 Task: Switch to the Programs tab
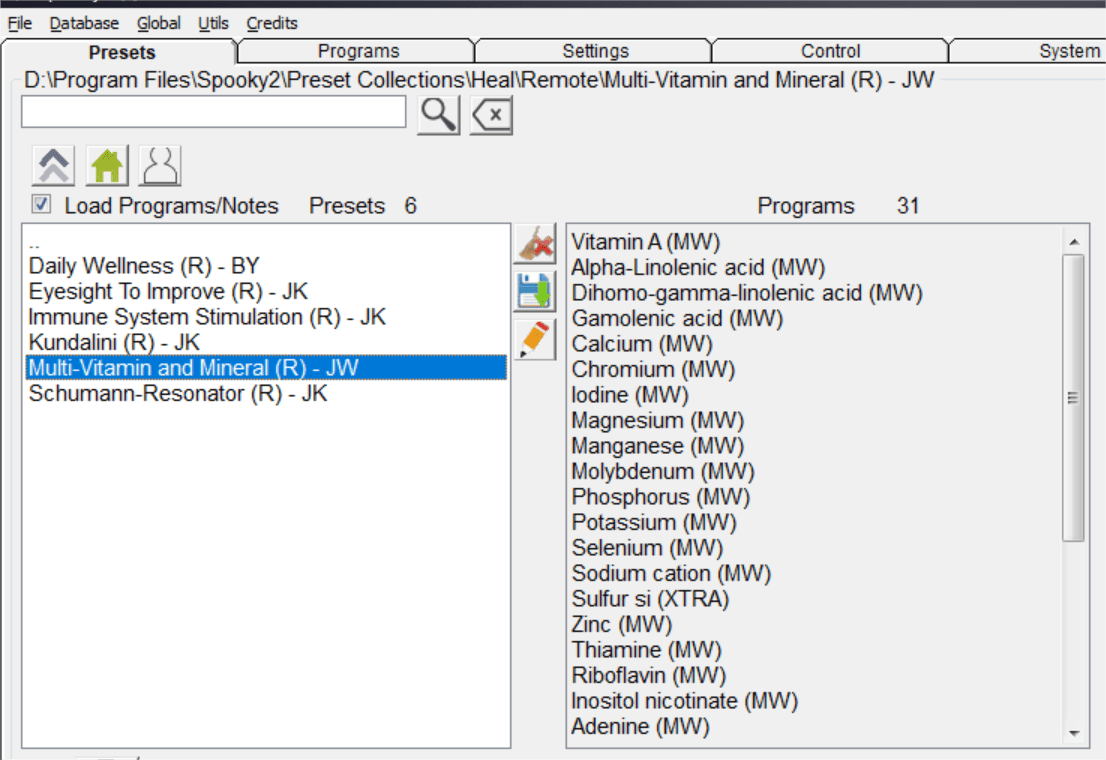click(358, 51)
